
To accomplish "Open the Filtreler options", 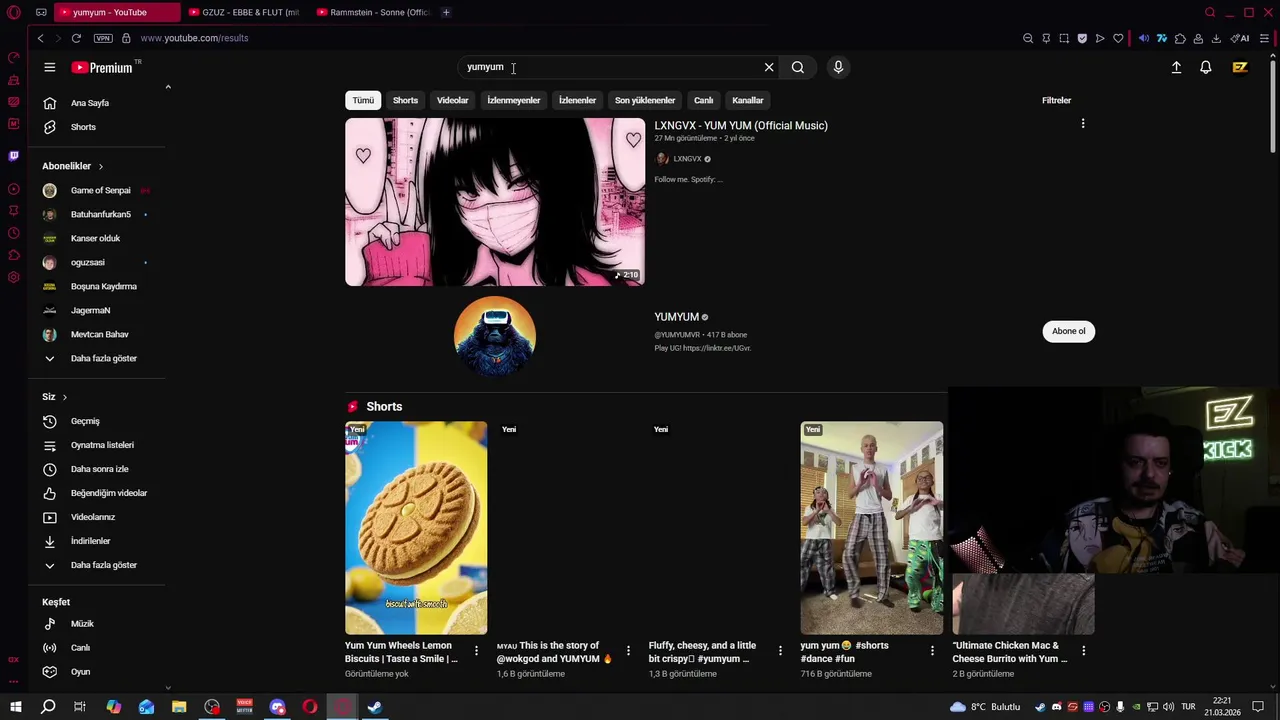I will click(x=1056, y=100).
